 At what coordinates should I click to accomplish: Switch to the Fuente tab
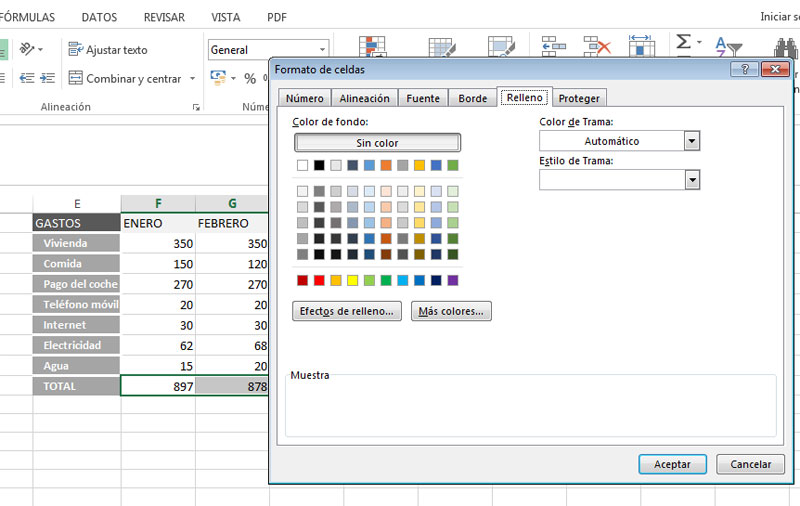point(423,98)
